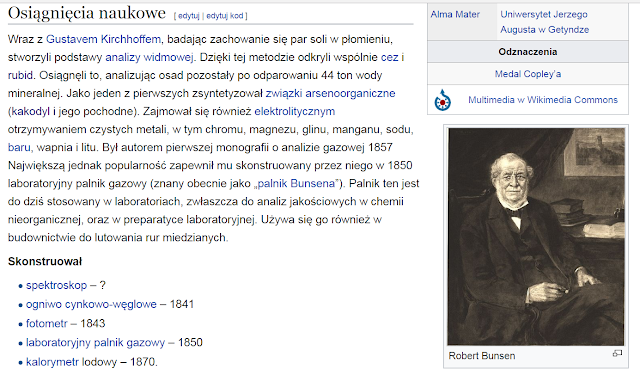The height and width of the screenshot is (375, 640).
Task: Click the 'Skonstruował' subheading
Action: pos(45,262)
